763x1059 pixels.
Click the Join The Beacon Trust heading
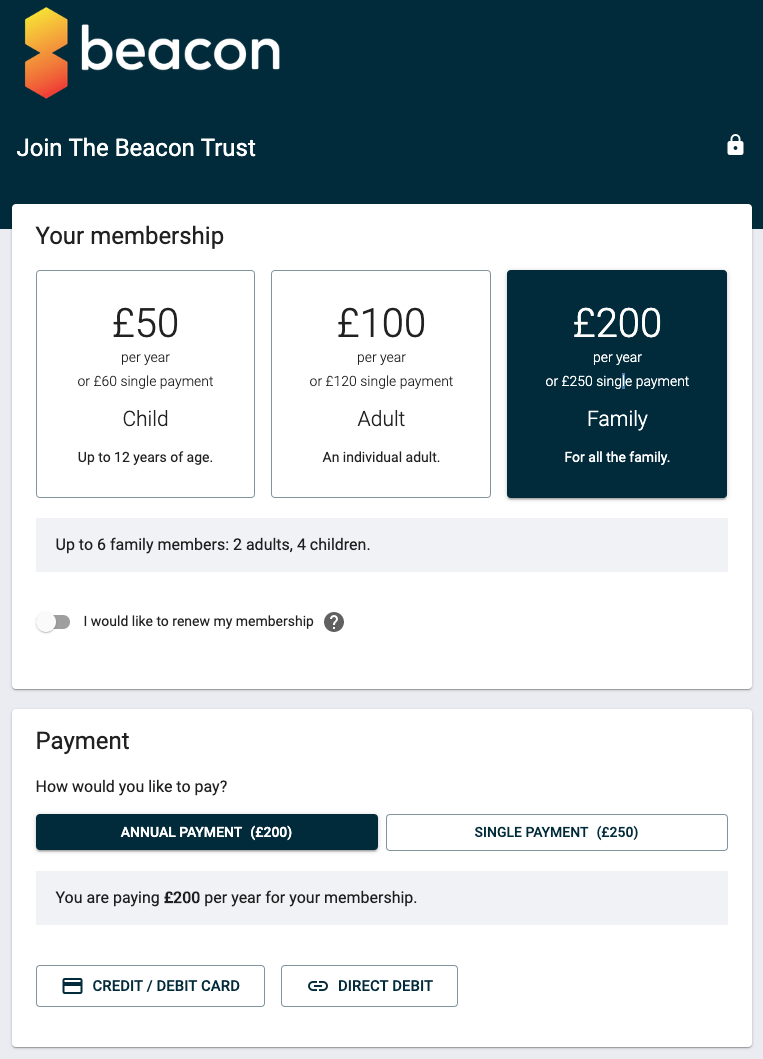tap(135, 147)
